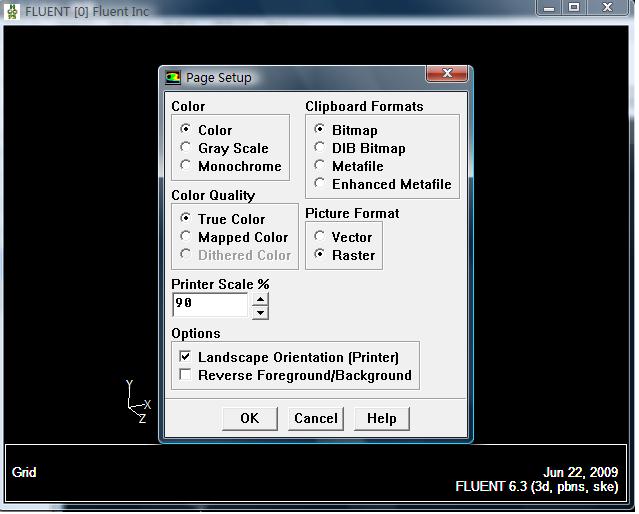639x514 pixels.
Task: Click the XYZ axis triad in viewport
Action: click(137, 401)
